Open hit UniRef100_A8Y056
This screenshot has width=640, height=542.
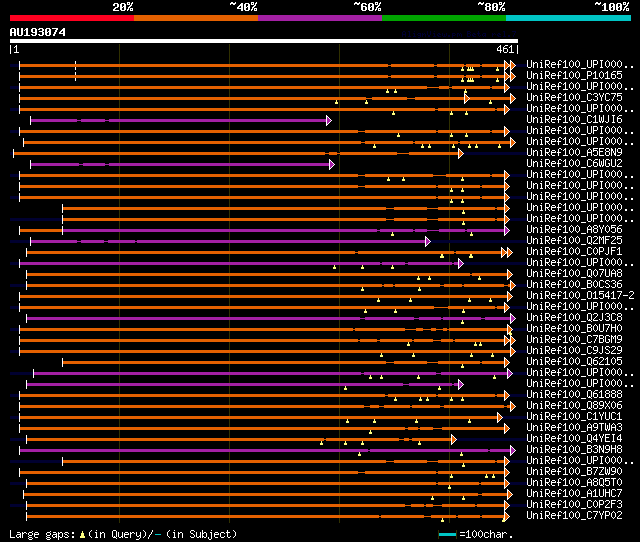click(574, 230)
